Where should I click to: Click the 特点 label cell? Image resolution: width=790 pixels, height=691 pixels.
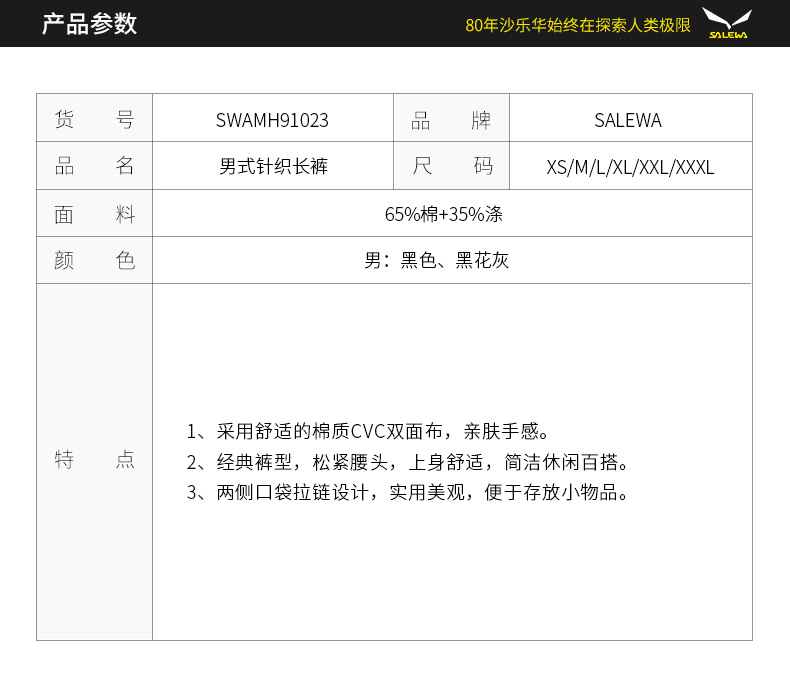(94, 462)
